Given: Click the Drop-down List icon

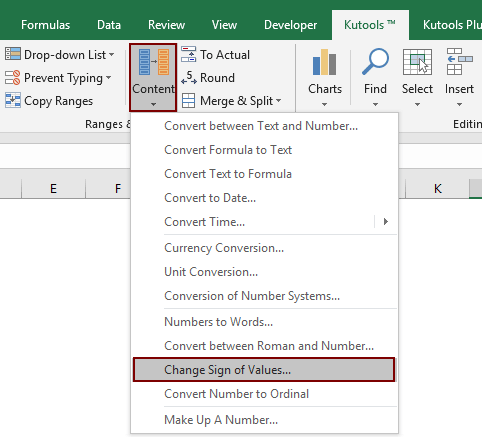Looking at the screenshot, I should (x=13, y=54).
